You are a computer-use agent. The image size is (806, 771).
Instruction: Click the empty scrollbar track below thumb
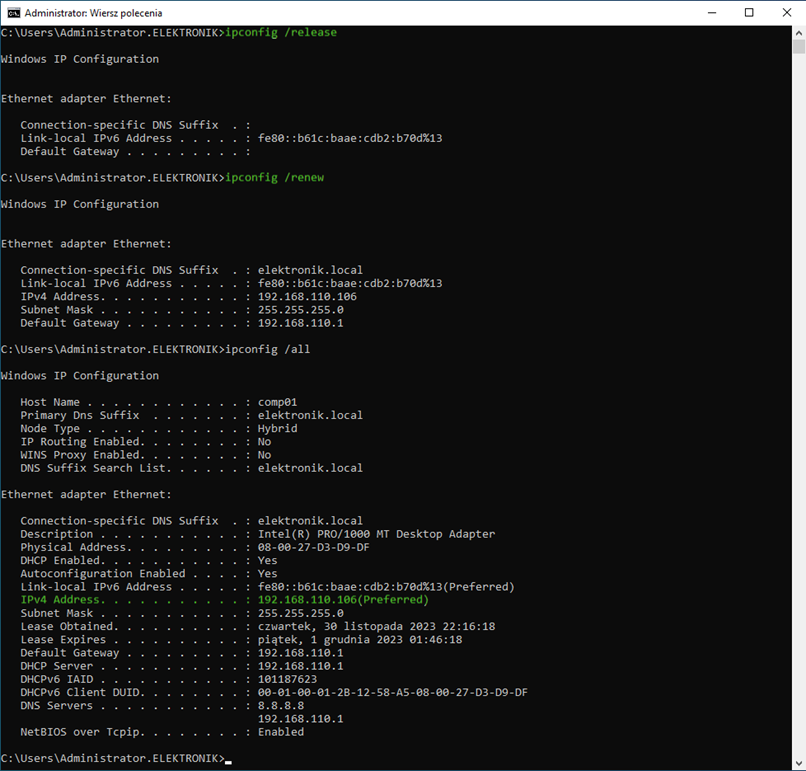coord(798,400)
